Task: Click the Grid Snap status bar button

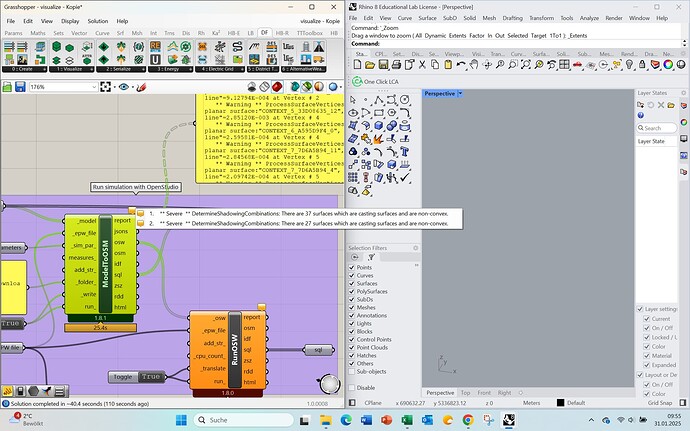Action: pos(660,403)
